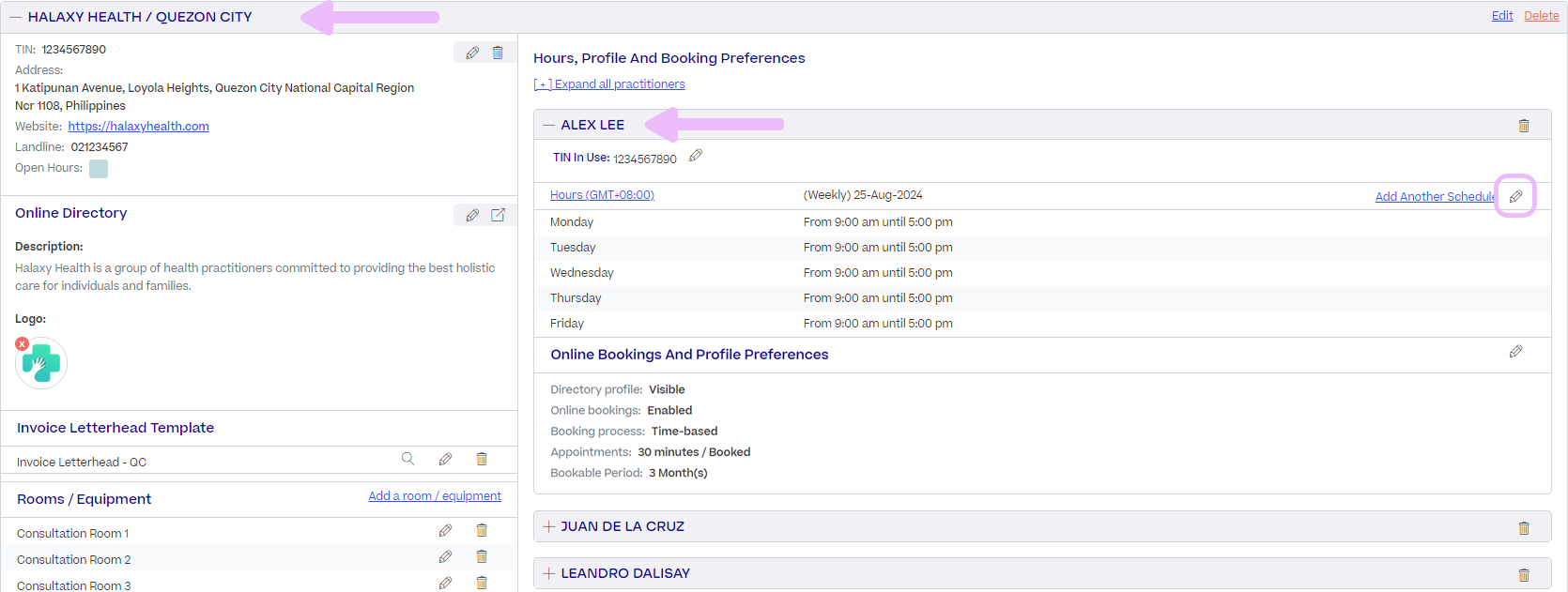Image resolution: width=1568 pixels, height=592 pixels.
Task: Select the Monday hours row
Action: [1042, 222]
